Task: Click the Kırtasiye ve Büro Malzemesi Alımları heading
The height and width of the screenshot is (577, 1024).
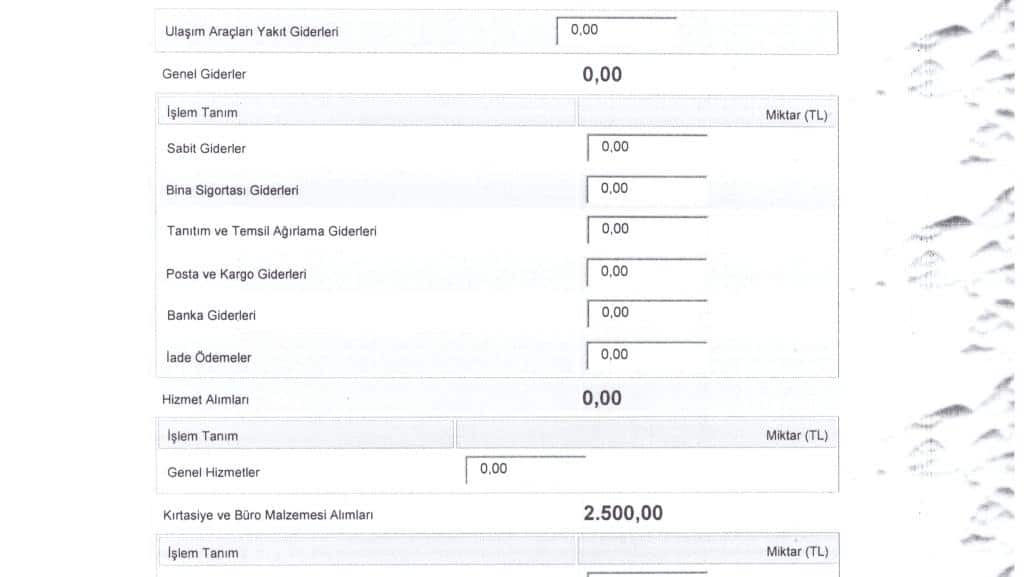Action: pyautogui.click(x=268, y=515)
